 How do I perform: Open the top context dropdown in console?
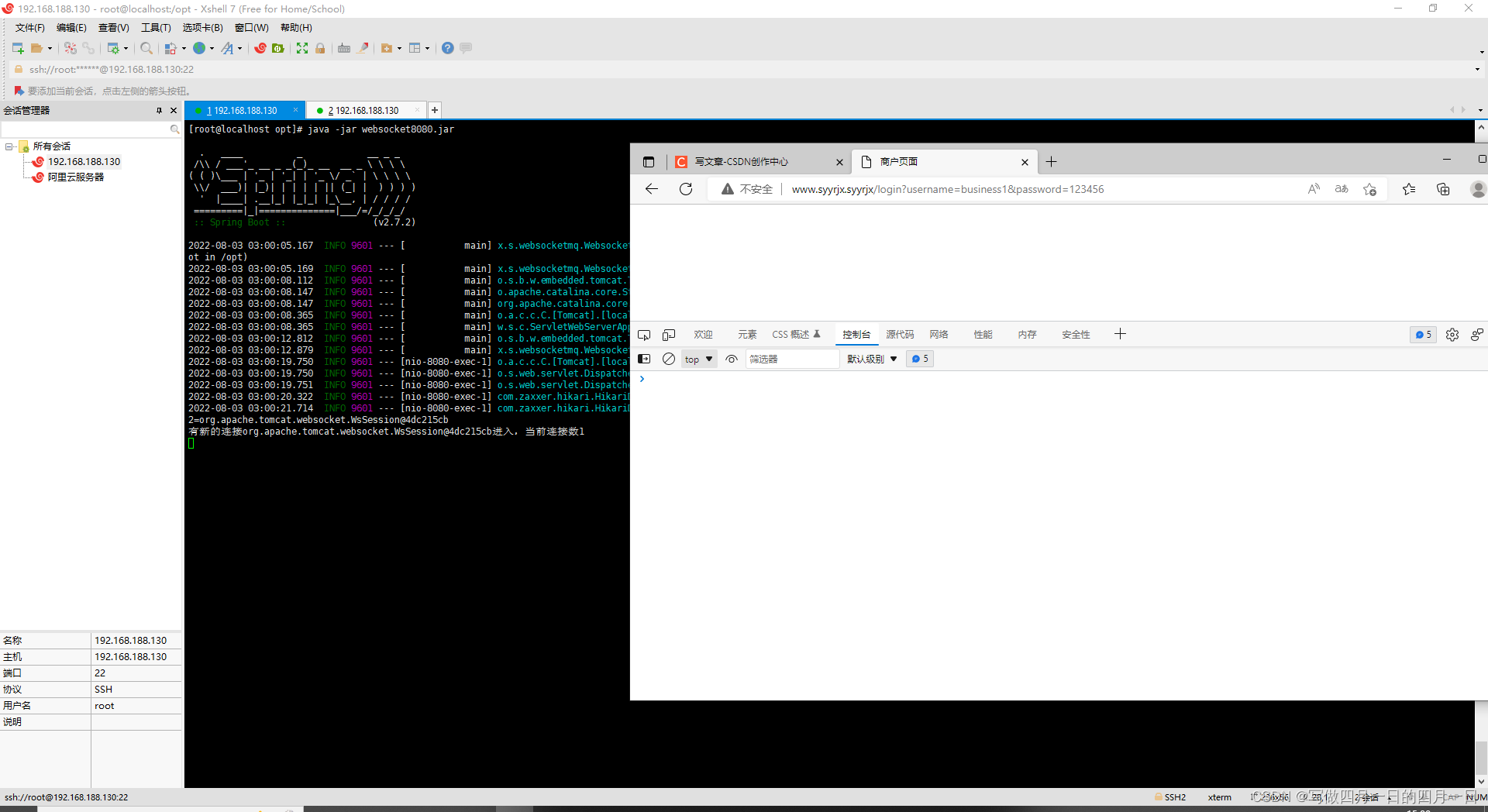click(x=698, y=359)
